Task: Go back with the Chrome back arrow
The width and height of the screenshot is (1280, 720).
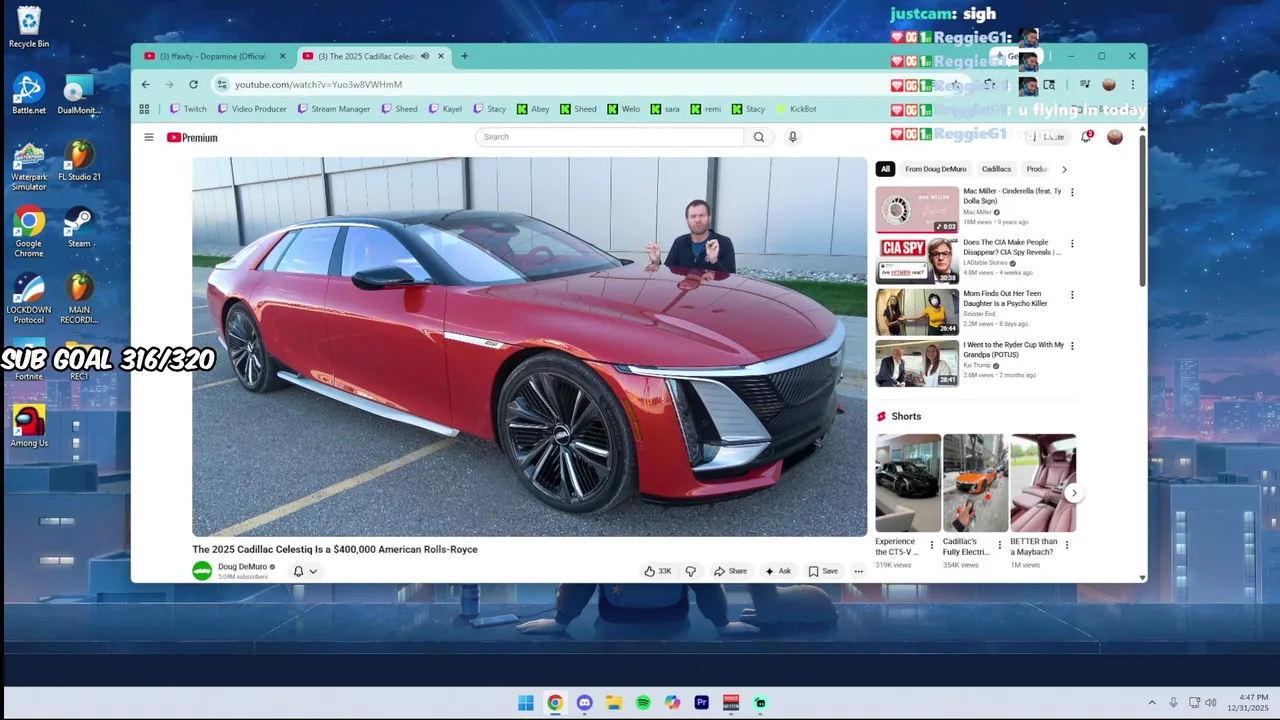Action: [146, 84]
